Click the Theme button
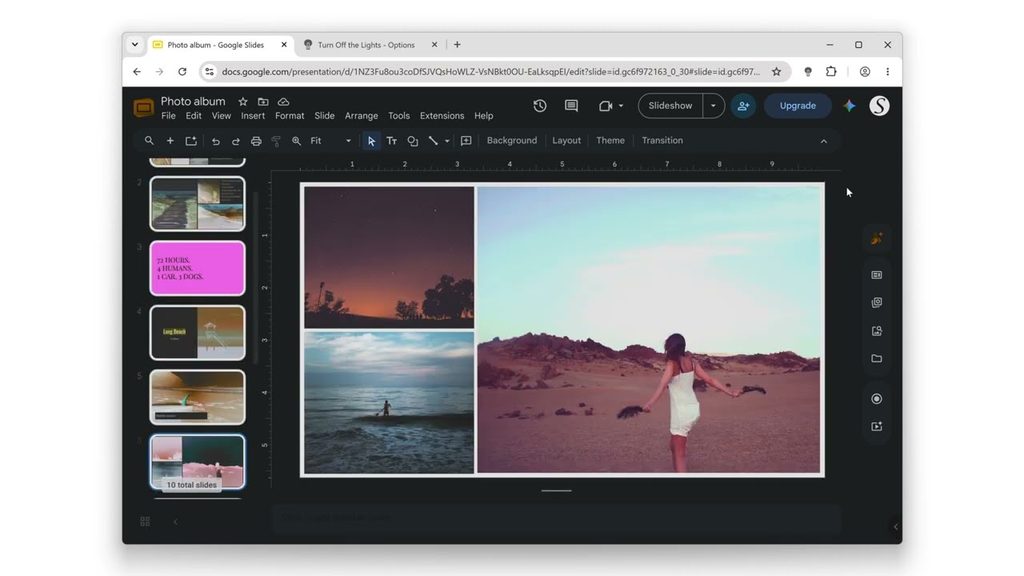 (610, 140)
